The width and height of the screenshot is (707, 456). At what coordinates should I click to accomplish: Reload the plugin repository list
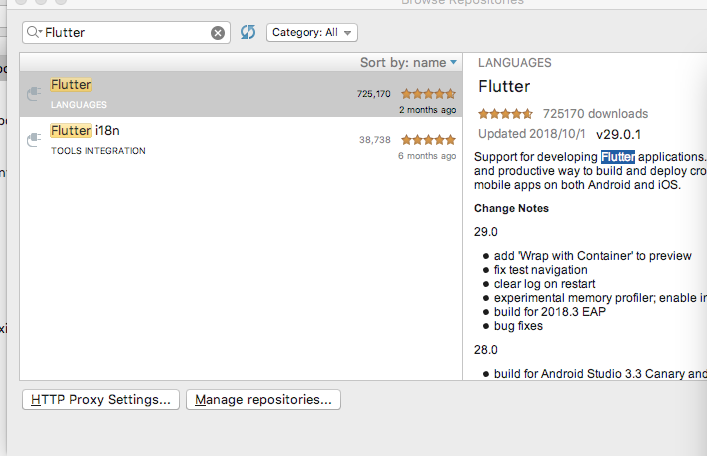pyautogui.click(x=248, y=32)
